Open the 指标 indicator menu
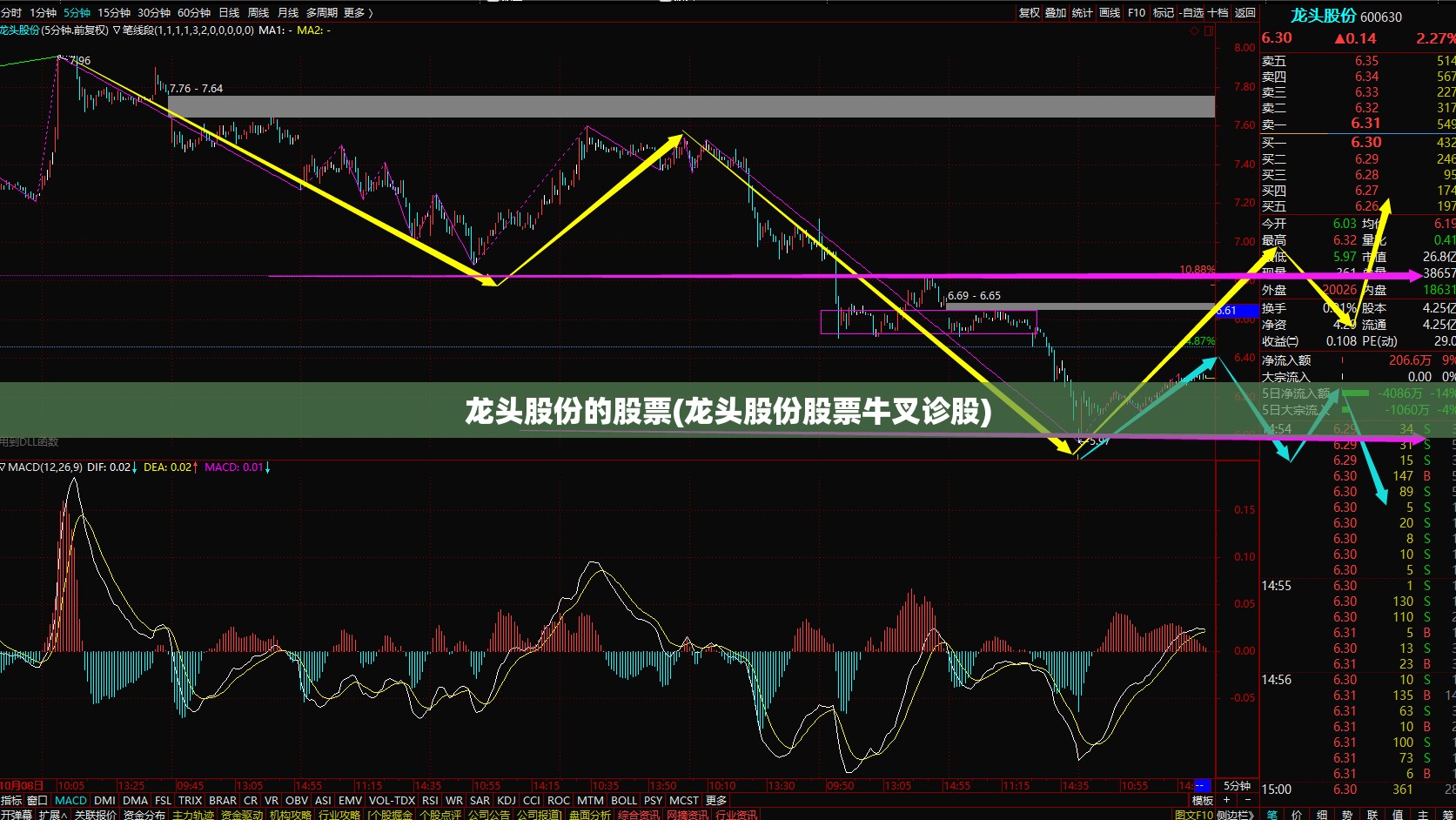The height and width of the screenshot is (820, 1456). pyautogui.click(x=11, y=800)
